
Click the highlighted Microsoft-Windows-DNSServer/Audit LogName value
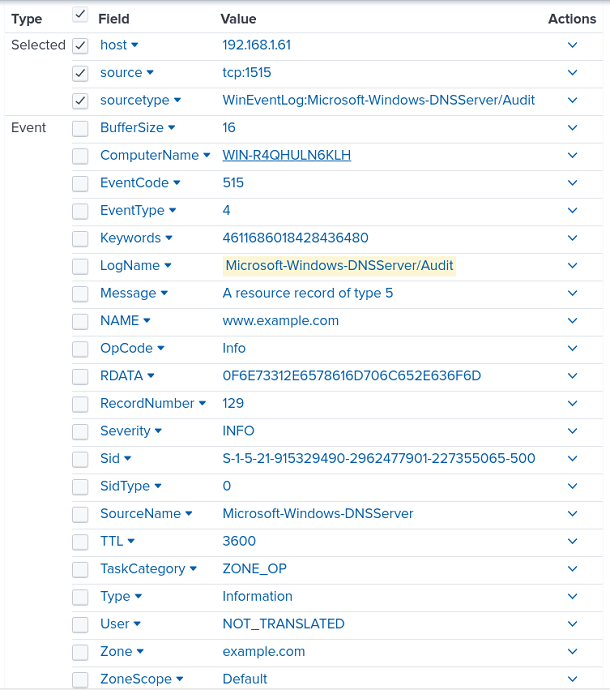tap(339, 266)
